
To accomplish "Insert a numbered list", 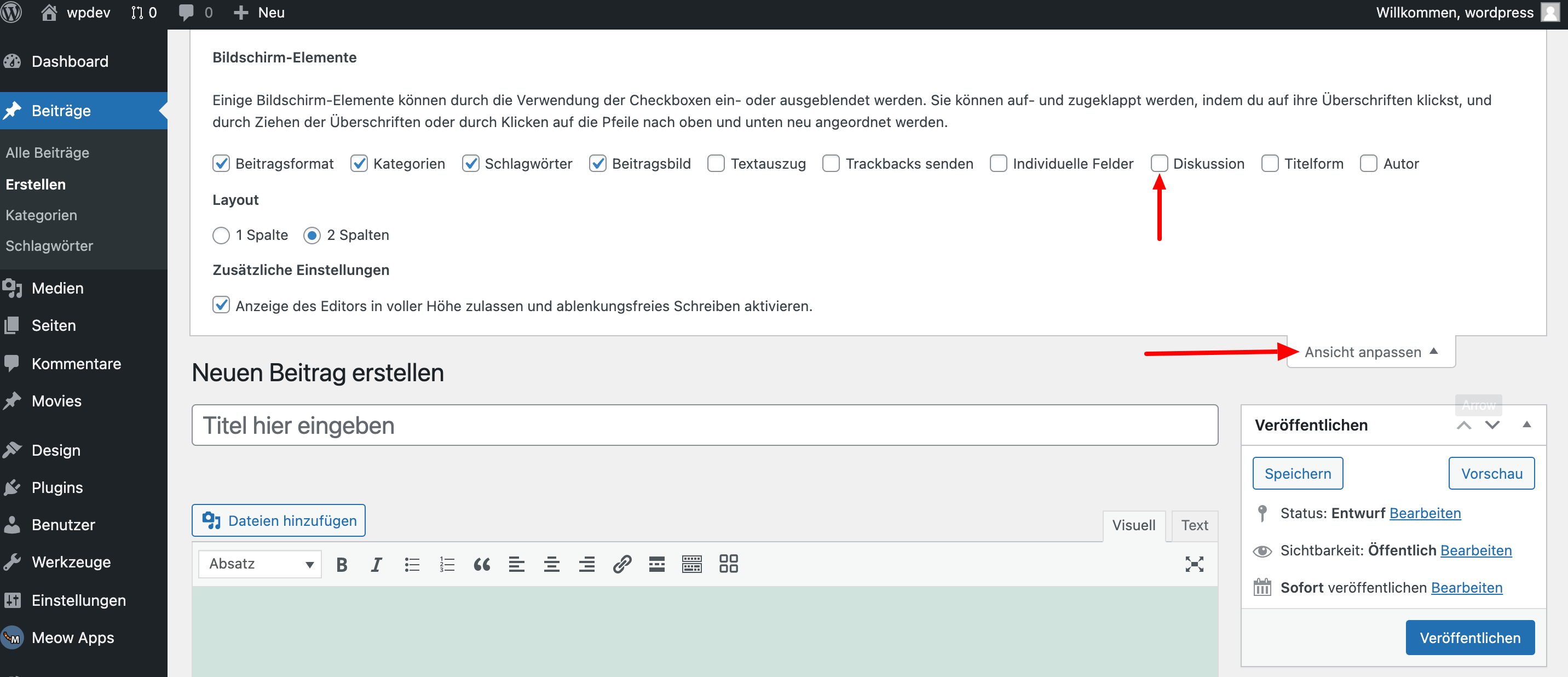I will pos(446,564).
